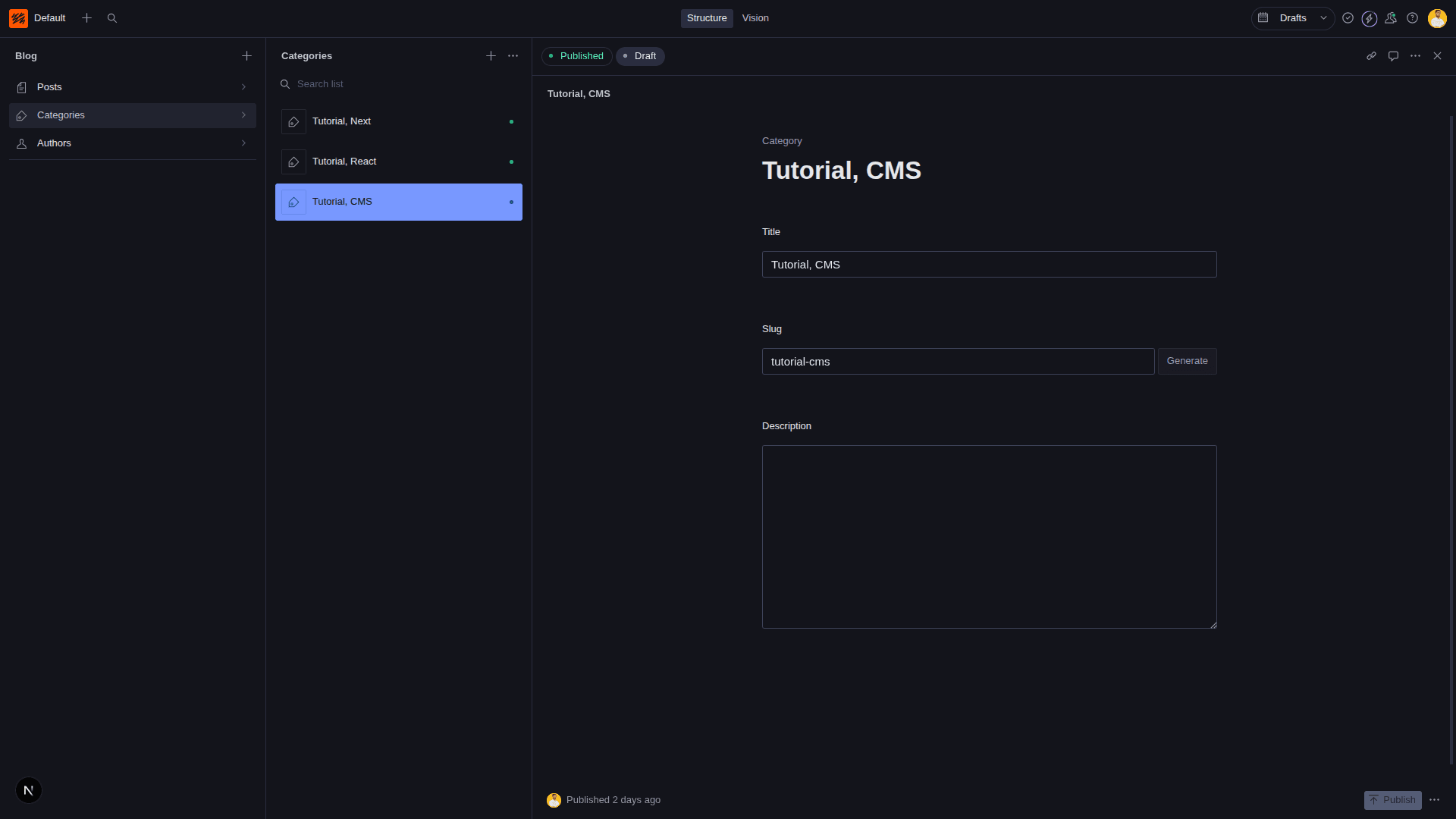Open comments panel icon

coord(1393,56)
